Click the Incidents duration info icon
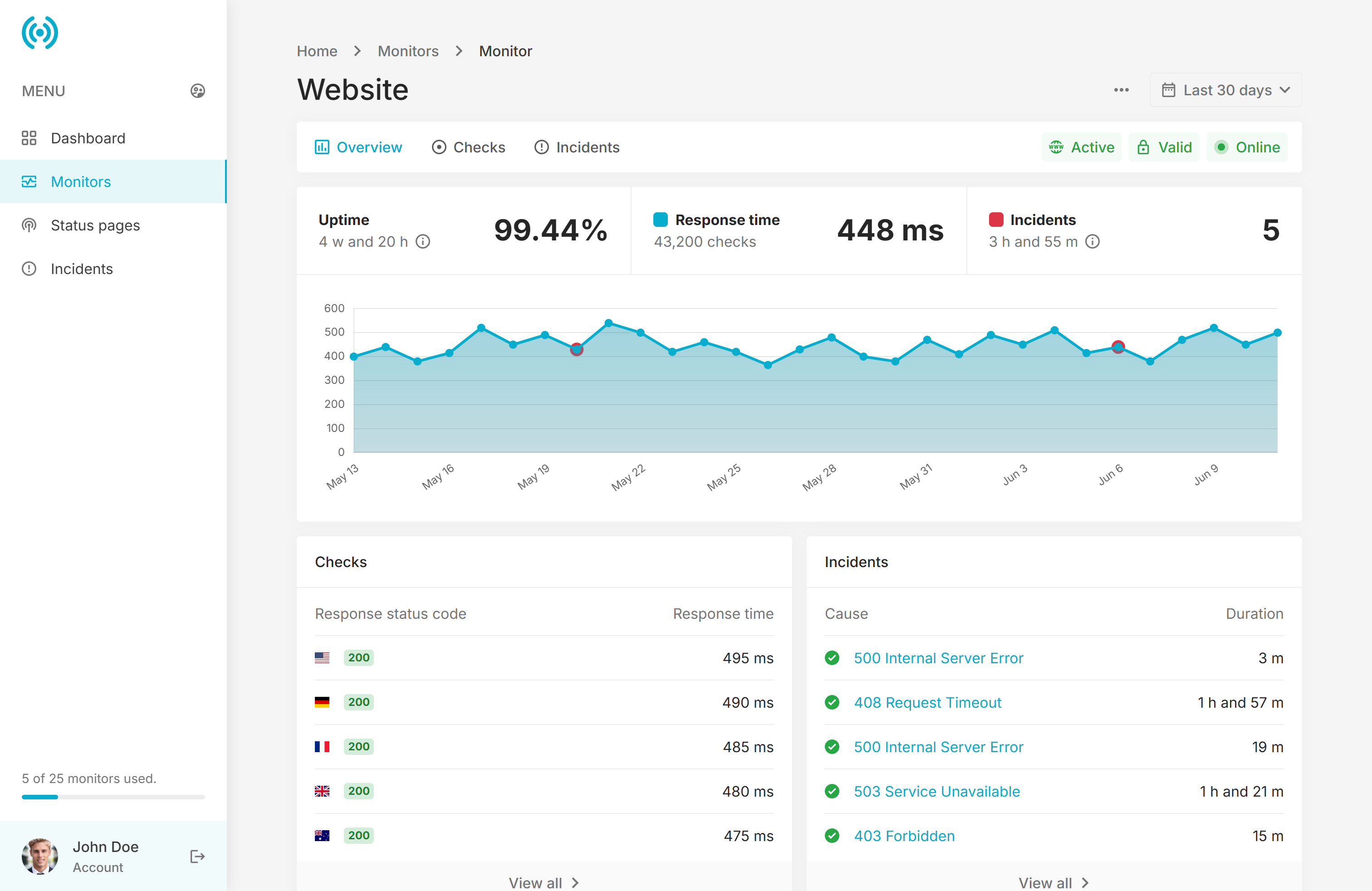The image size is (1372, 891). tap(1093, 241)
